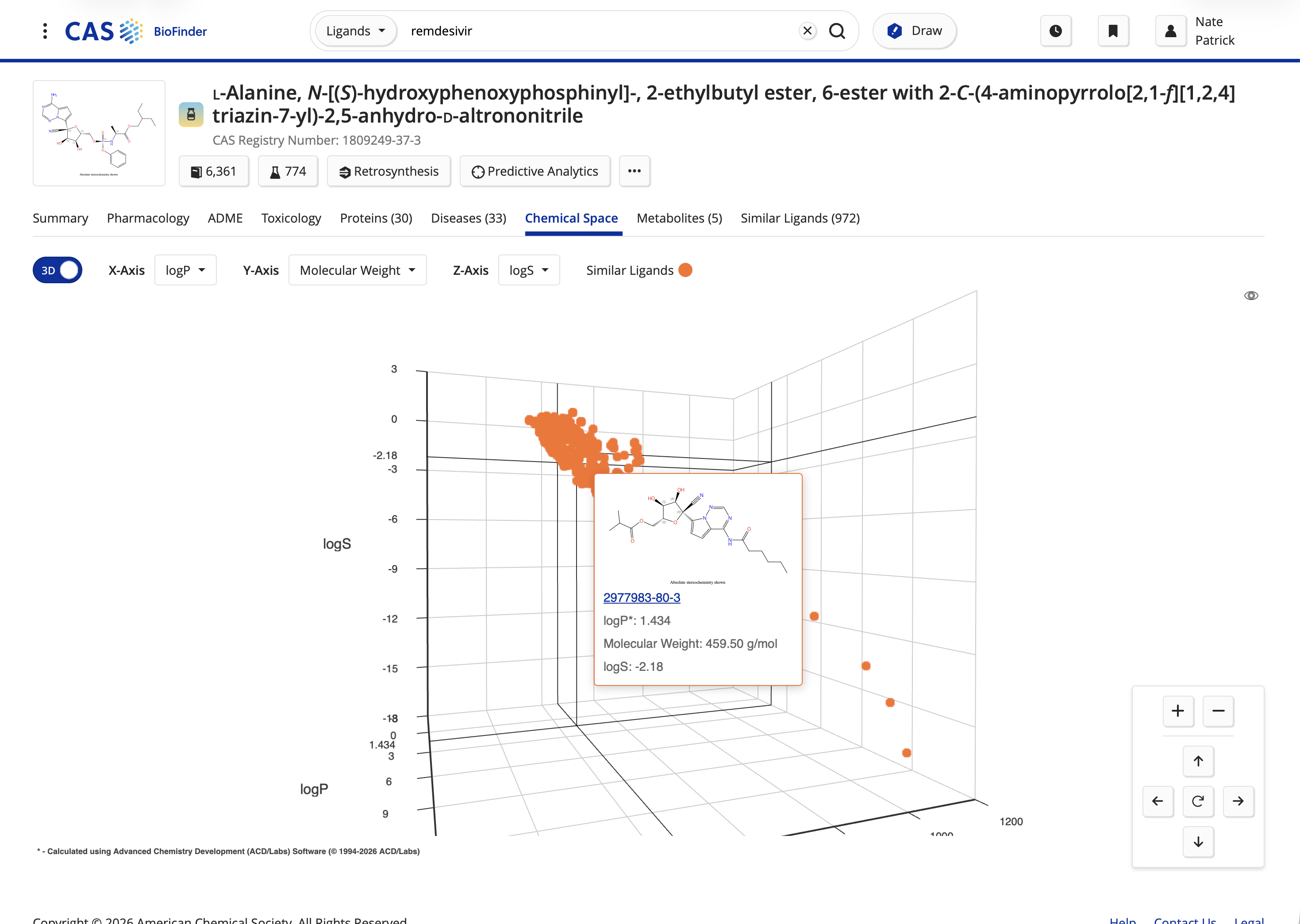
Task: Select the Chemical Space tab
Action: [x=571, y=218]
